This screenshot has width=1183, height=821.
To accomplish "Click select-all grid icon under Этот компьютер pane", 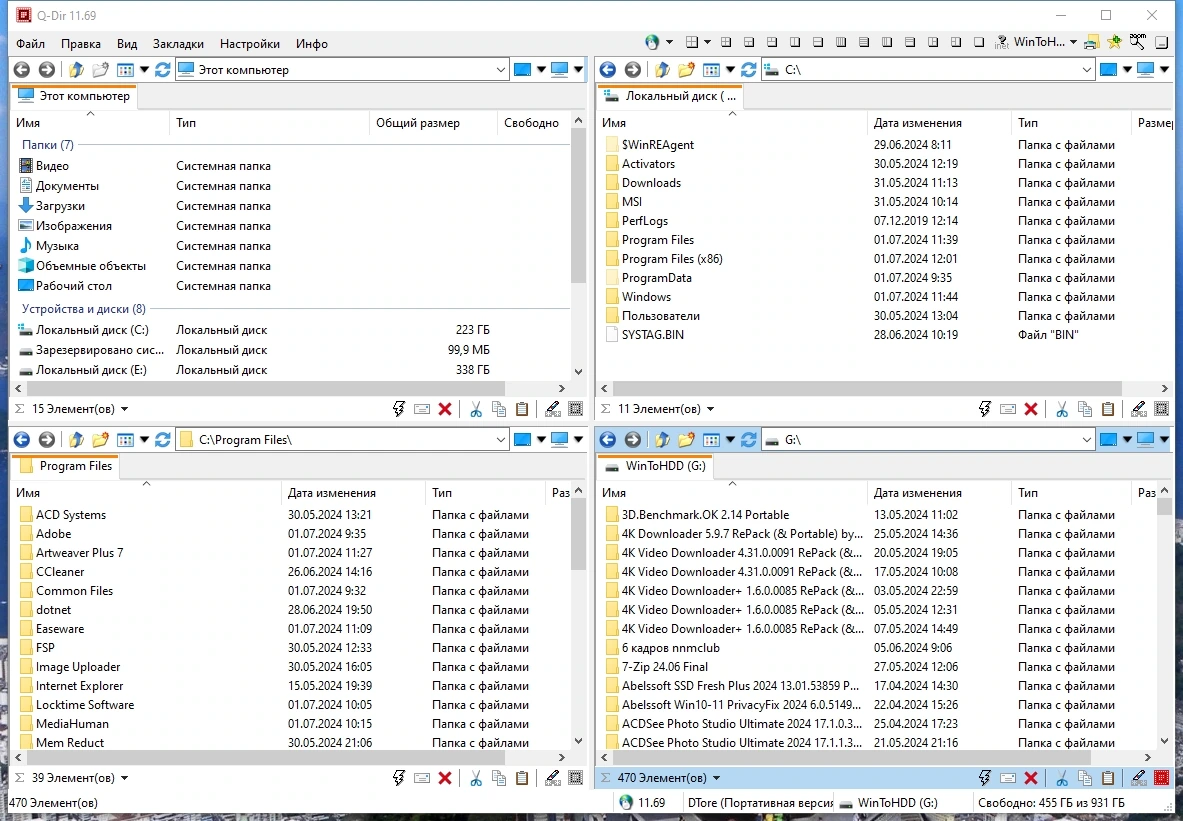I will [576, 409].
